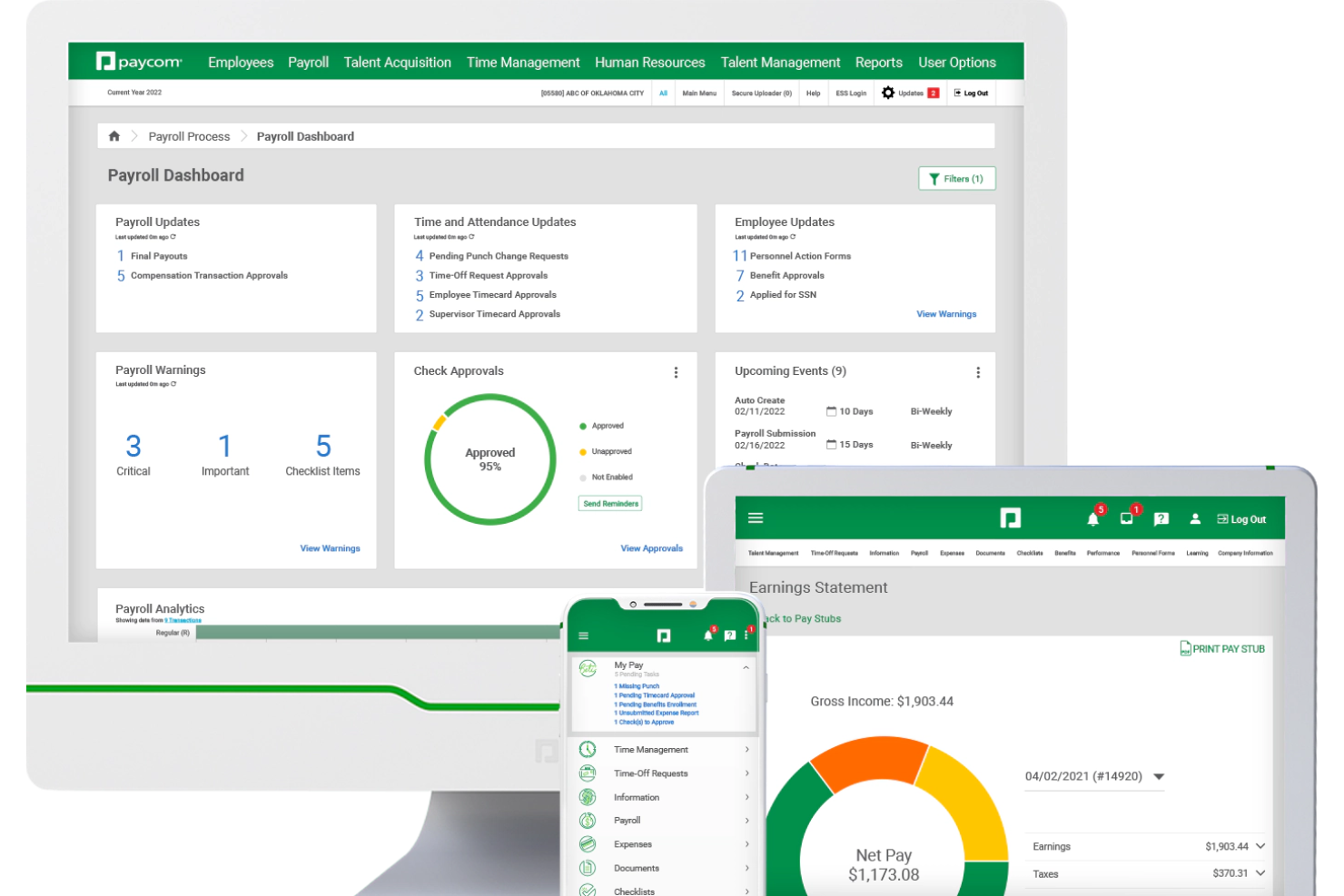Click Log Out on the tablet header
The width and height of the screenshot is (1344, 896).
[x=1241, y=519]
